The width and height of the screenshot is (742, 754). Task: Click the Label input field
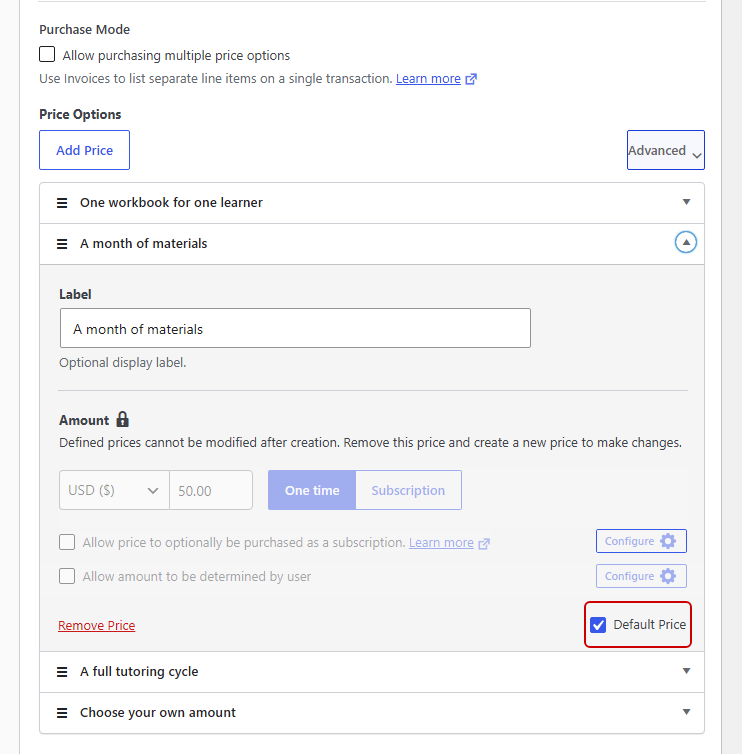[295, 328]
